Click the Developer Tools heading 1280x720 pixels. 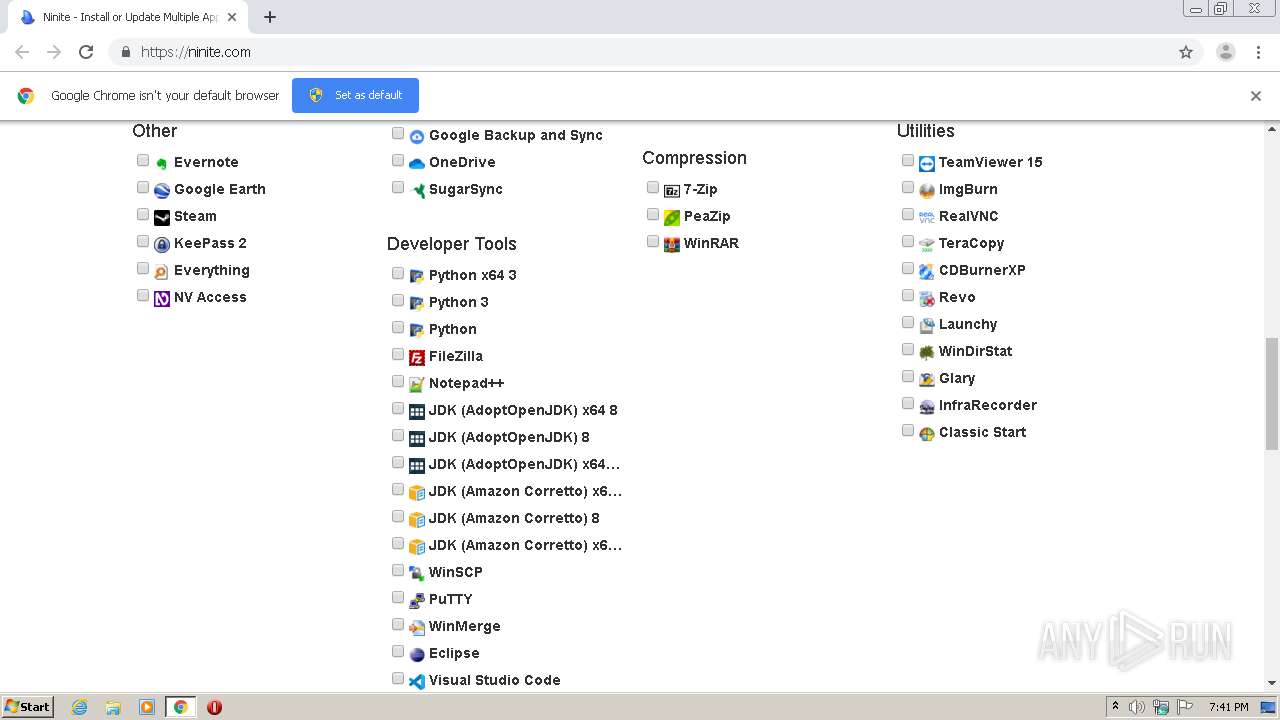pos(452,244)
